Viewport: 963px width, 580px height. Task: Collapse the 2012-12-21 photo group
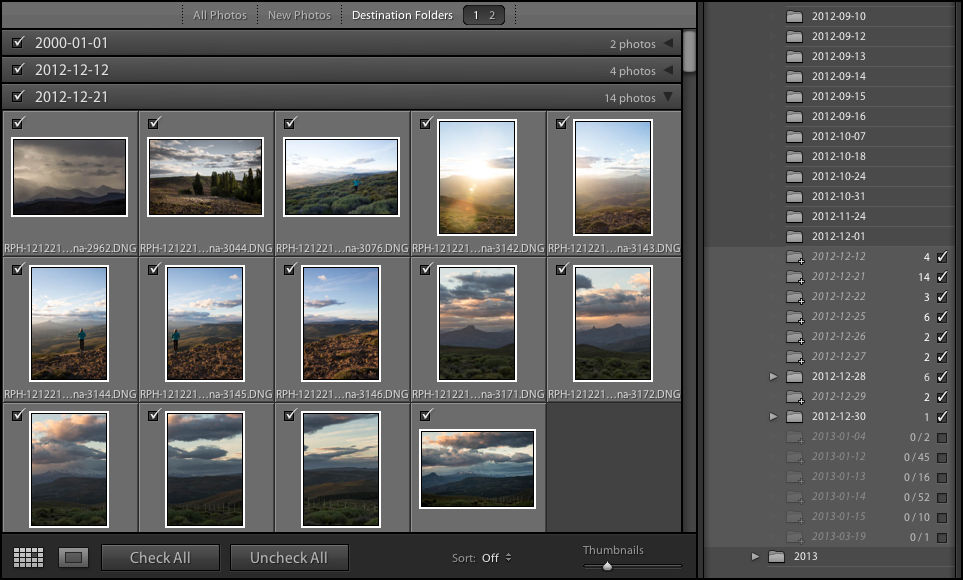coord(667,97)
